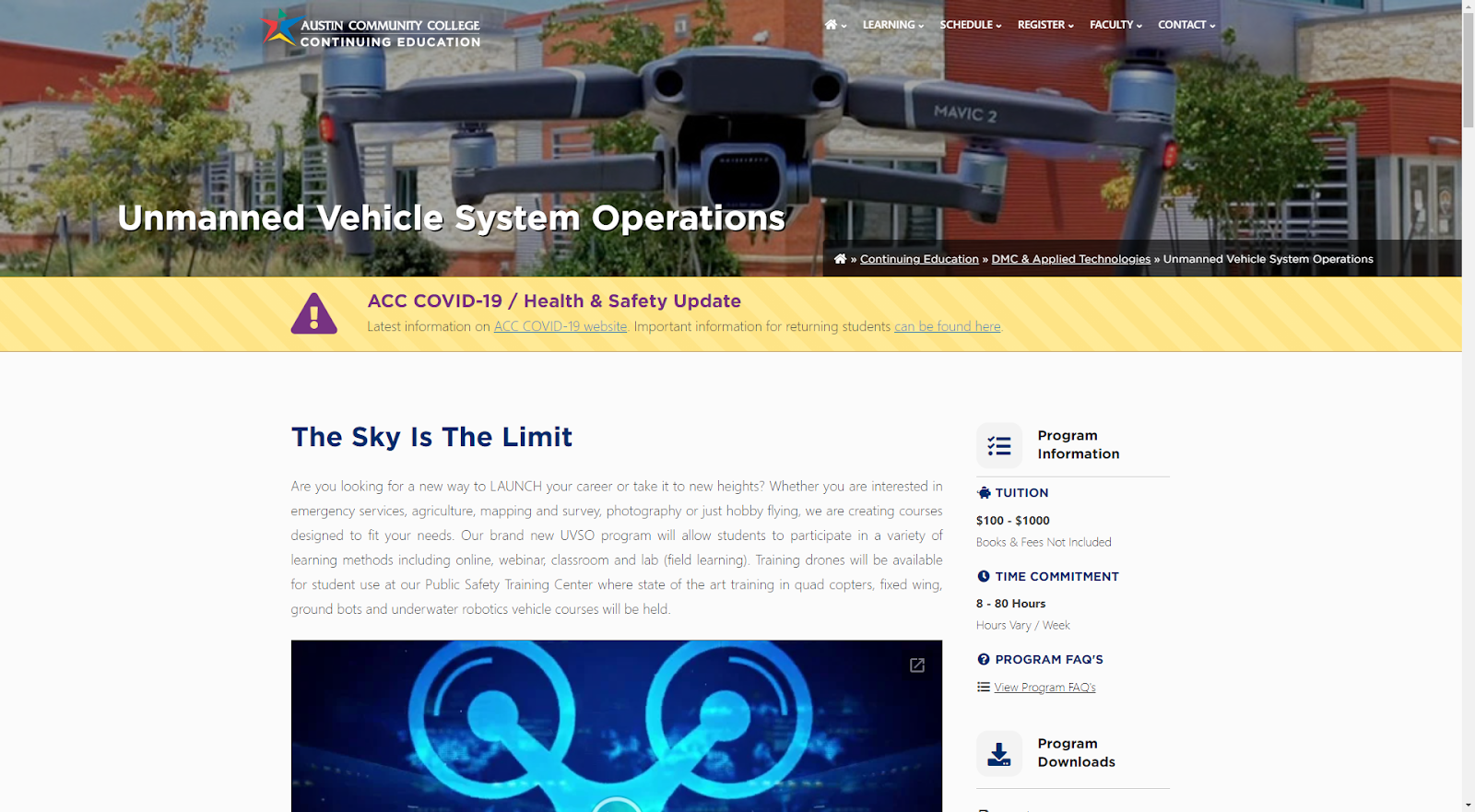Click the 'Unmanned Vehicle System Operations' page title
This screenshot has height=812, width=1475.
pyautogui.click(x=452, y=218)
